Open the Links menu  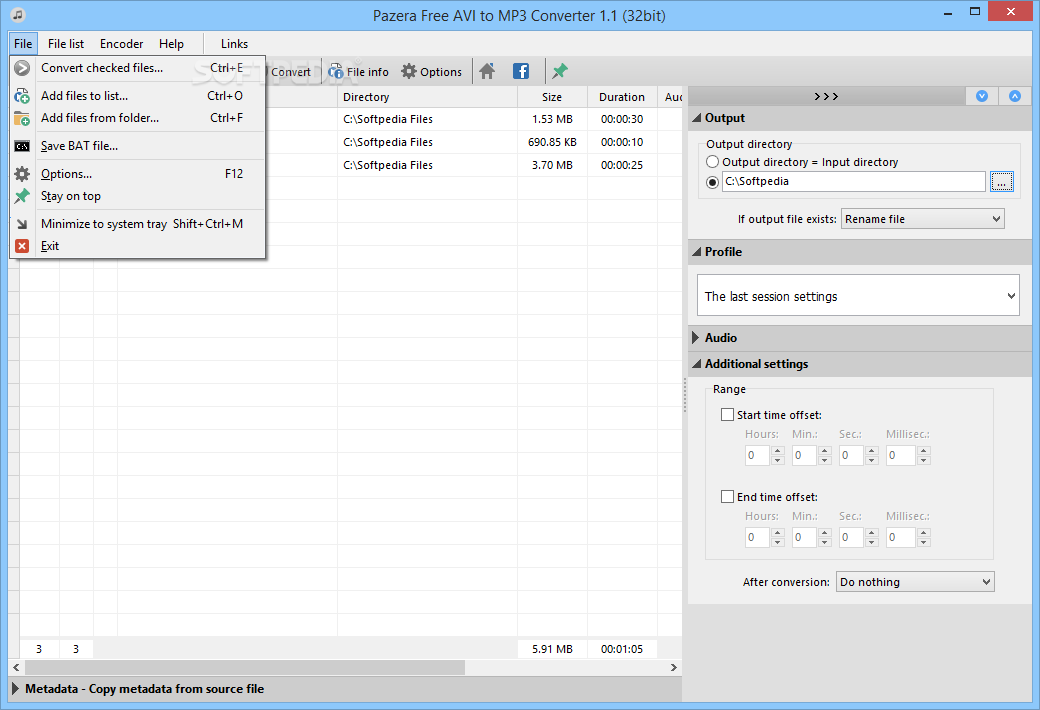[234, 44]
